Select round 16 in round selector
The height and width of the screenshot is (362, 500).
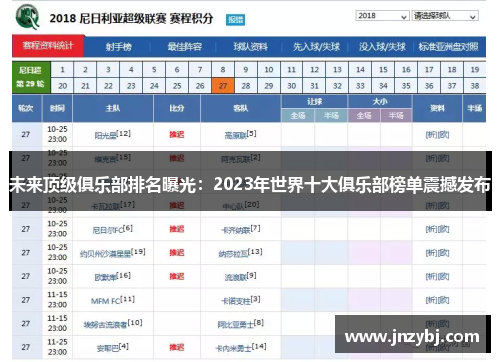coord(406,70)
